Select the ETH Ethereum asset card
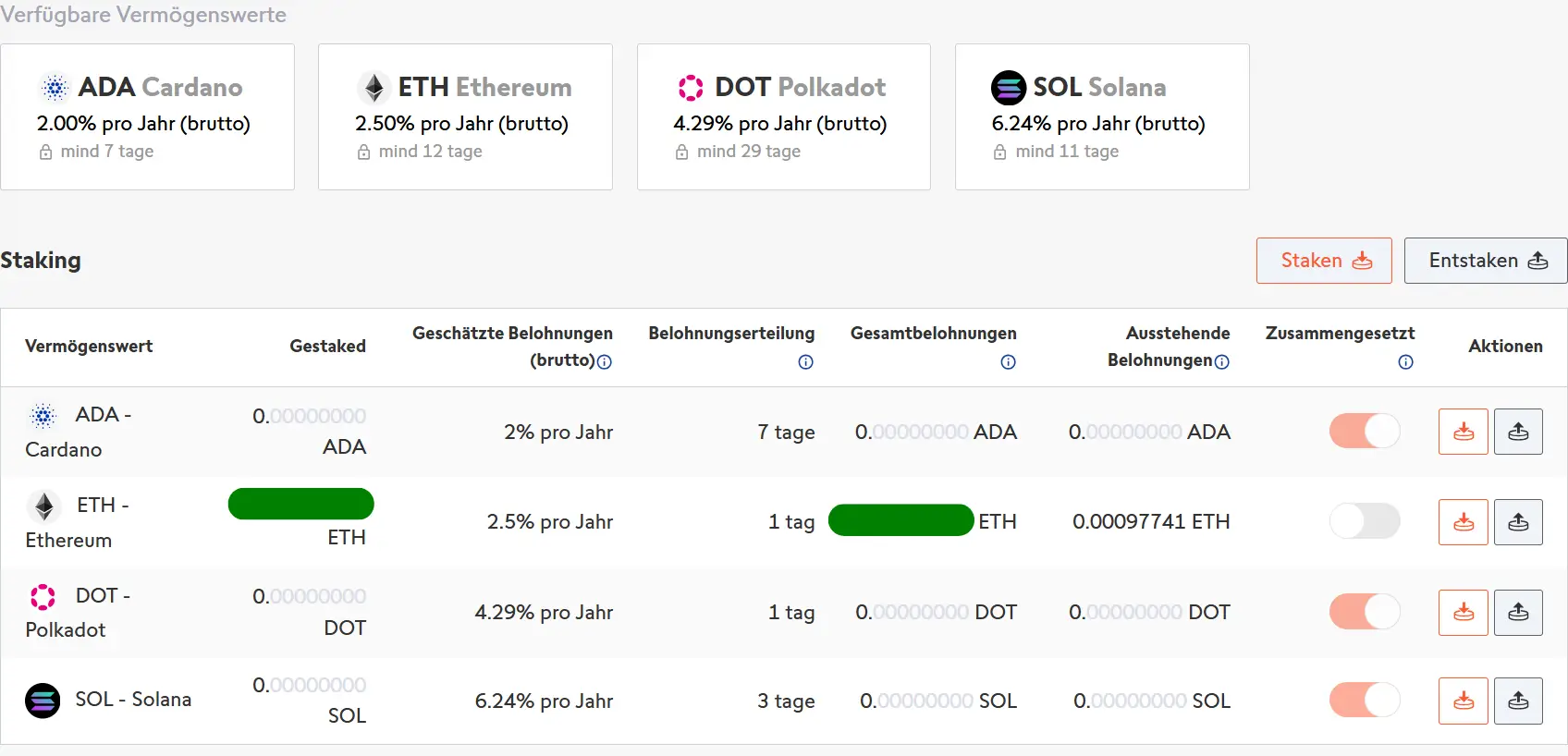 coord(465,116)
